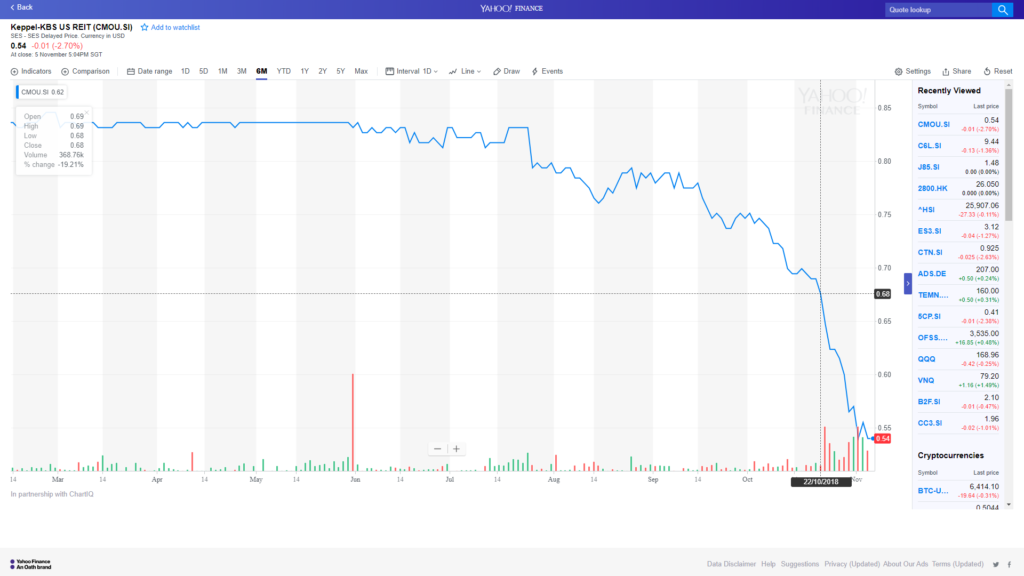Click the Back arrow link
Image resolution: width=1024 pixels, height=576 pixels.
pyautogui.click(x=21, y=7)
